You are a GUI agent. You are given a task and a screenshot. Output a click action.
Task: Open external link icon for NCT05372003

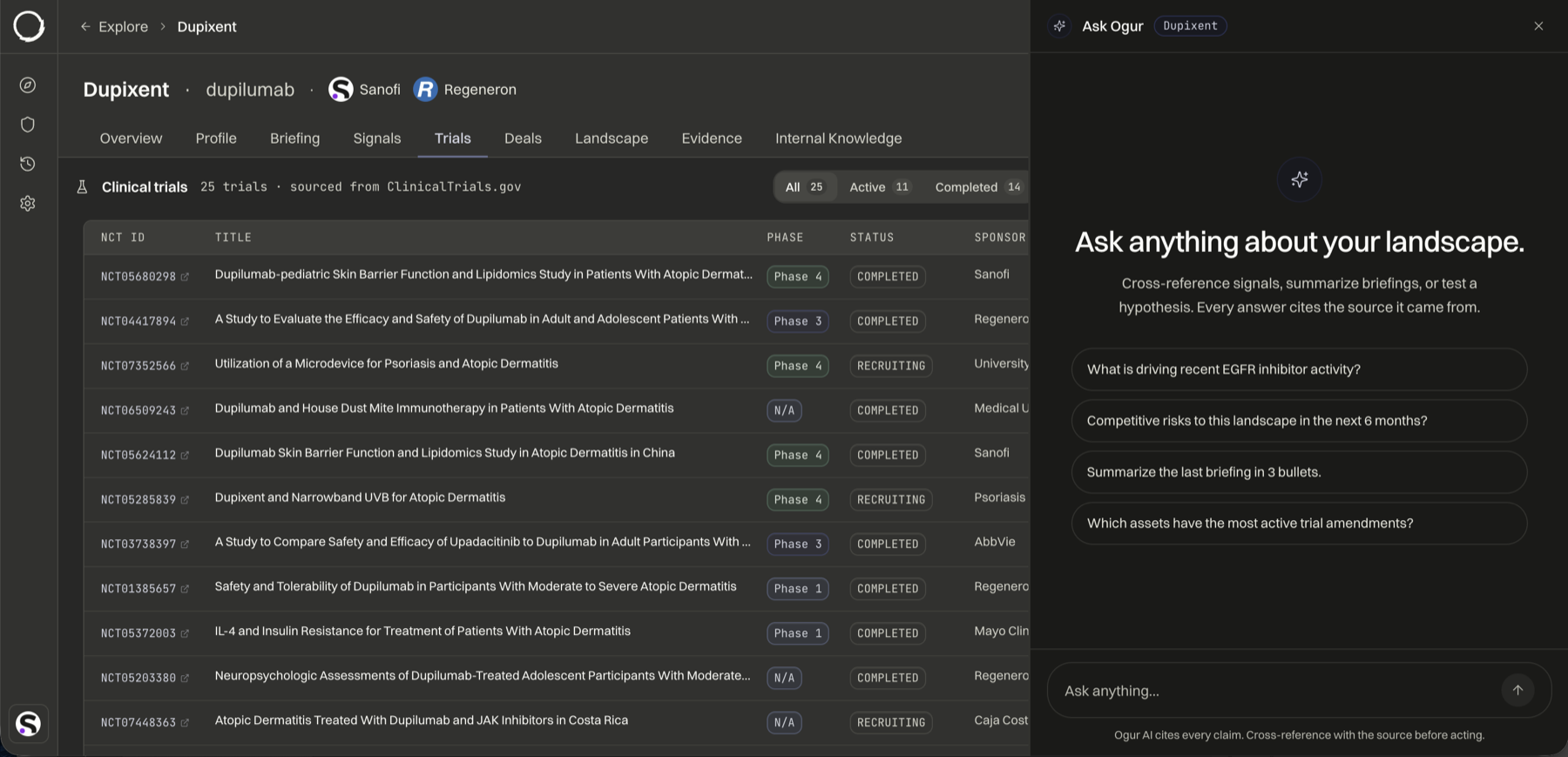click(x=185, y=633)
